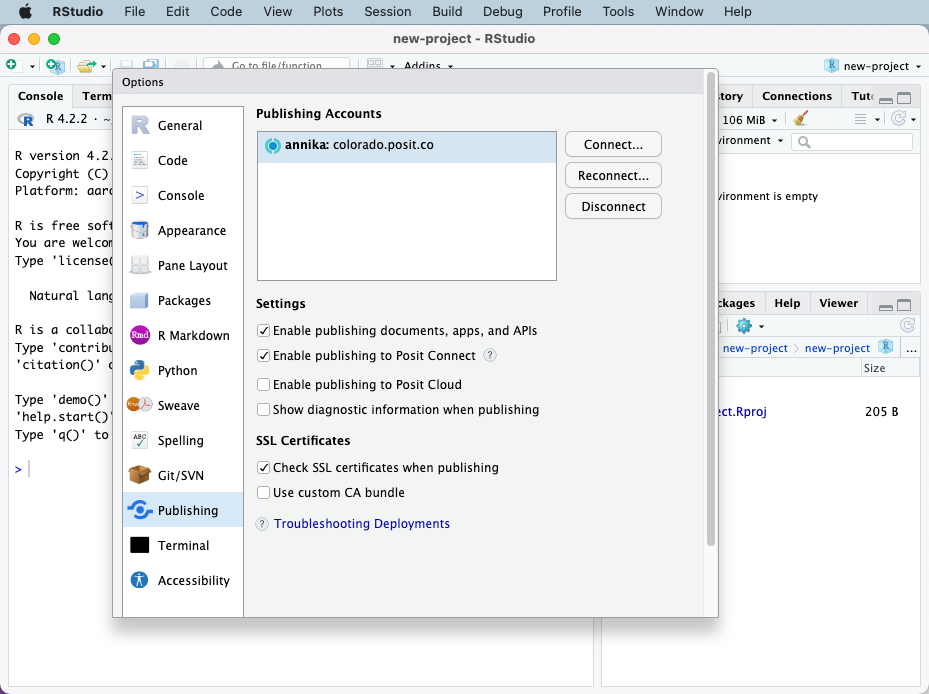Open the Profile menu
The image size is (929, 694).
tap(562, 11)
